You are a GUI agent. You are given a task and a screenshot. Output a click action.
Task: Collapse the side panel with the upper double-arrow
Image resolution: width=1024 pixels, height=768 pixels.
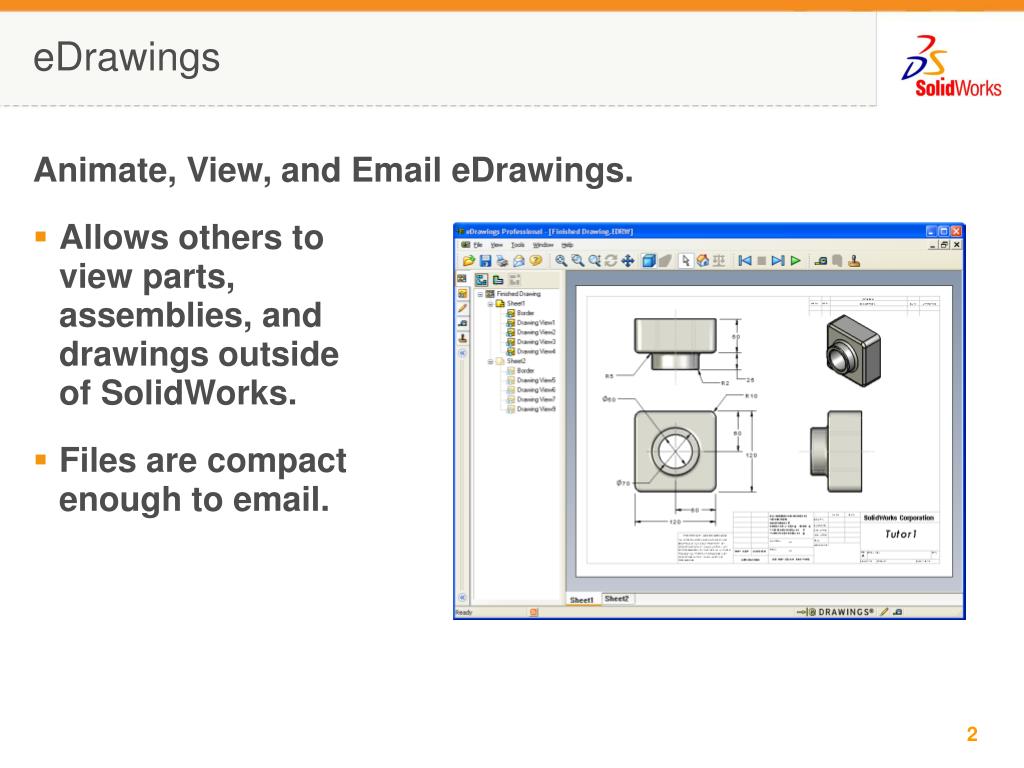tap(462, 353)
